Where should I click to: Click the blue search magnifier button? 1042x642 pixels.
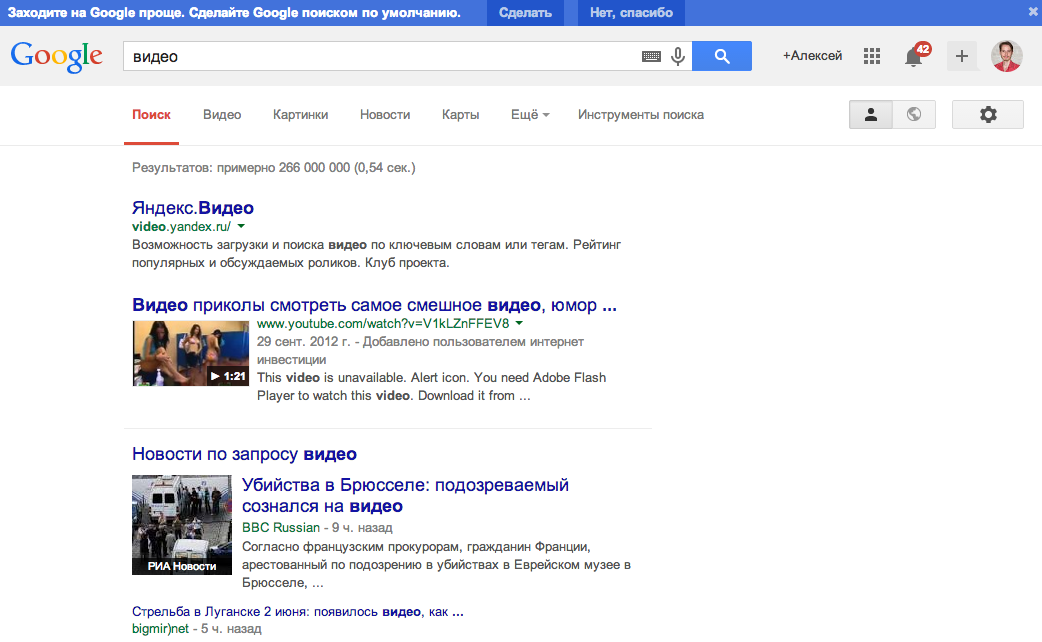(722, 56)
